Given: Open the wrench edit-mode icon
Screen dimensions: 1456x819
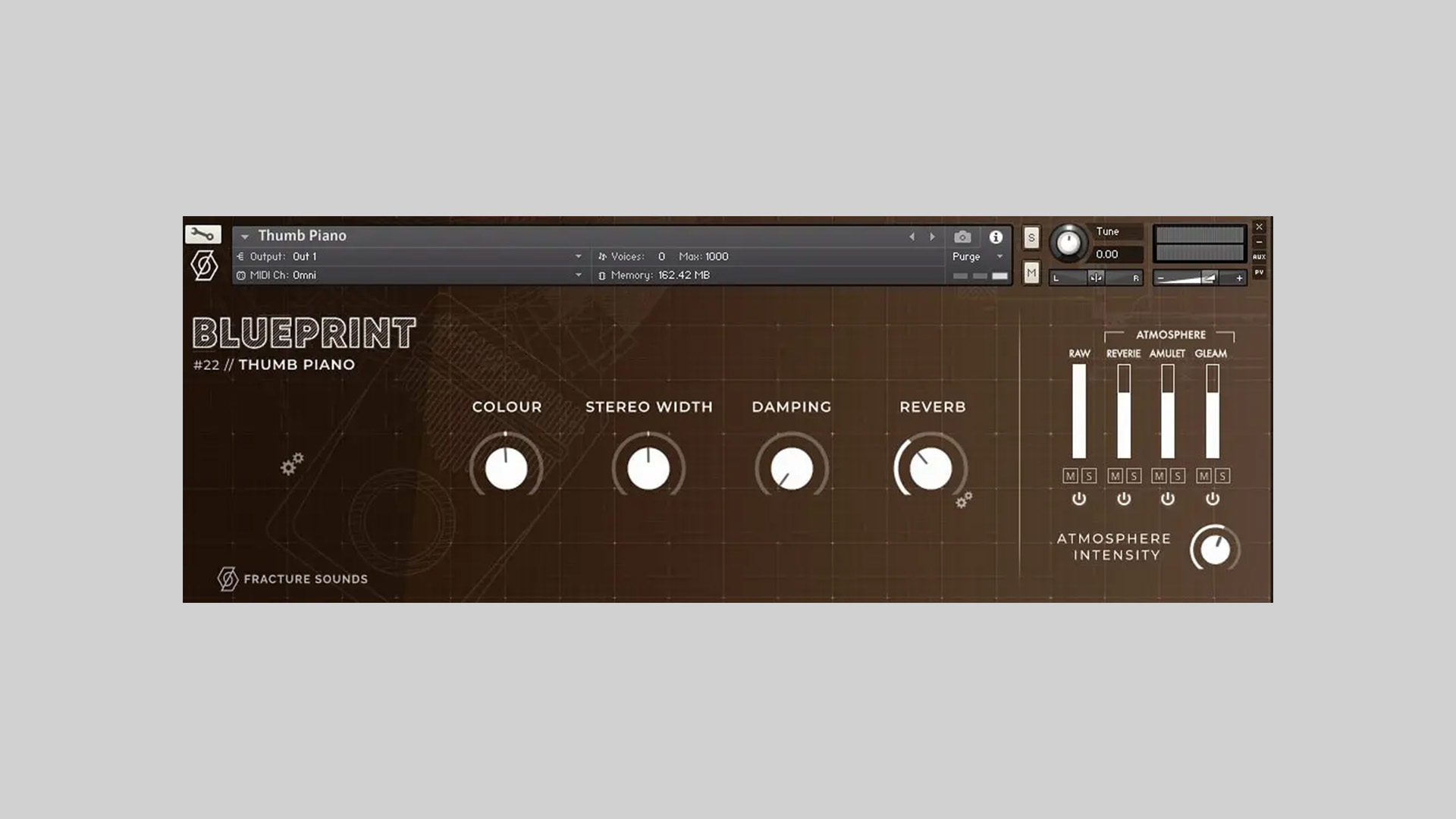Looking at the screenshot, I should click(202, 234).
